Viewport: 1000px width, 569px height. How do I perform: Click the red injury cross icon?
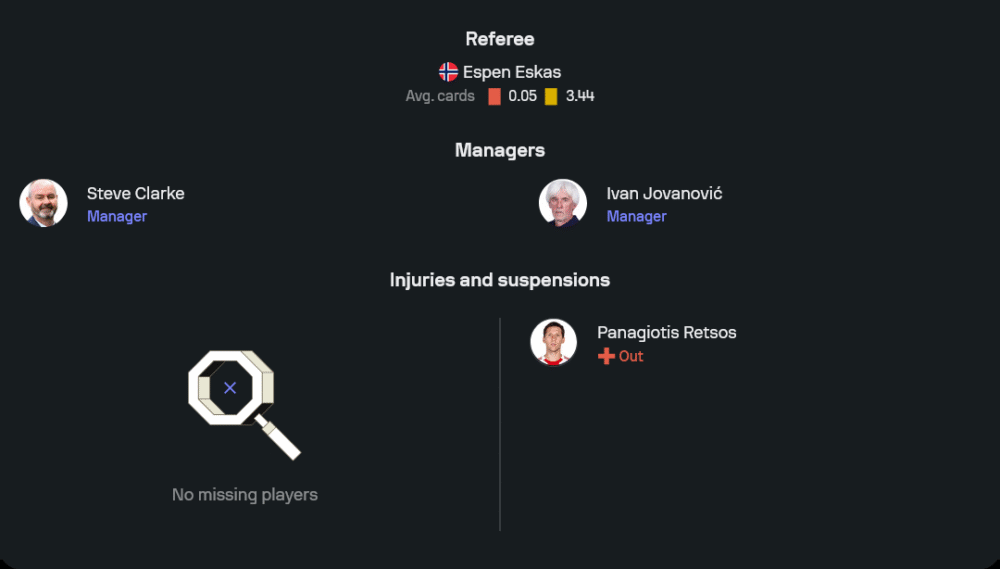tap(606, 356)
